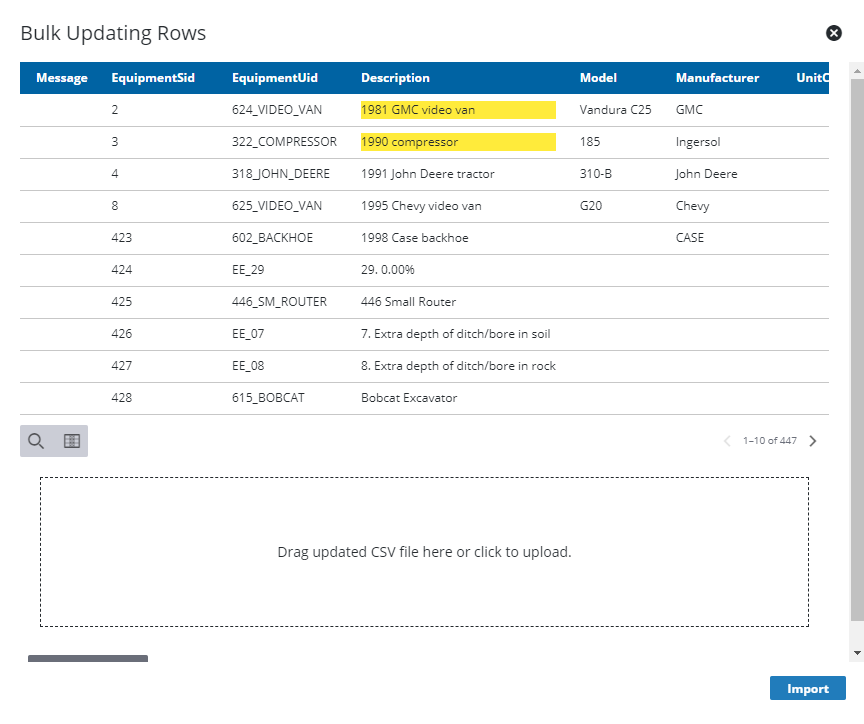Screen dimensions: 864x724
Task: Open the column chooser grid icon
Action: coord(70,440)
